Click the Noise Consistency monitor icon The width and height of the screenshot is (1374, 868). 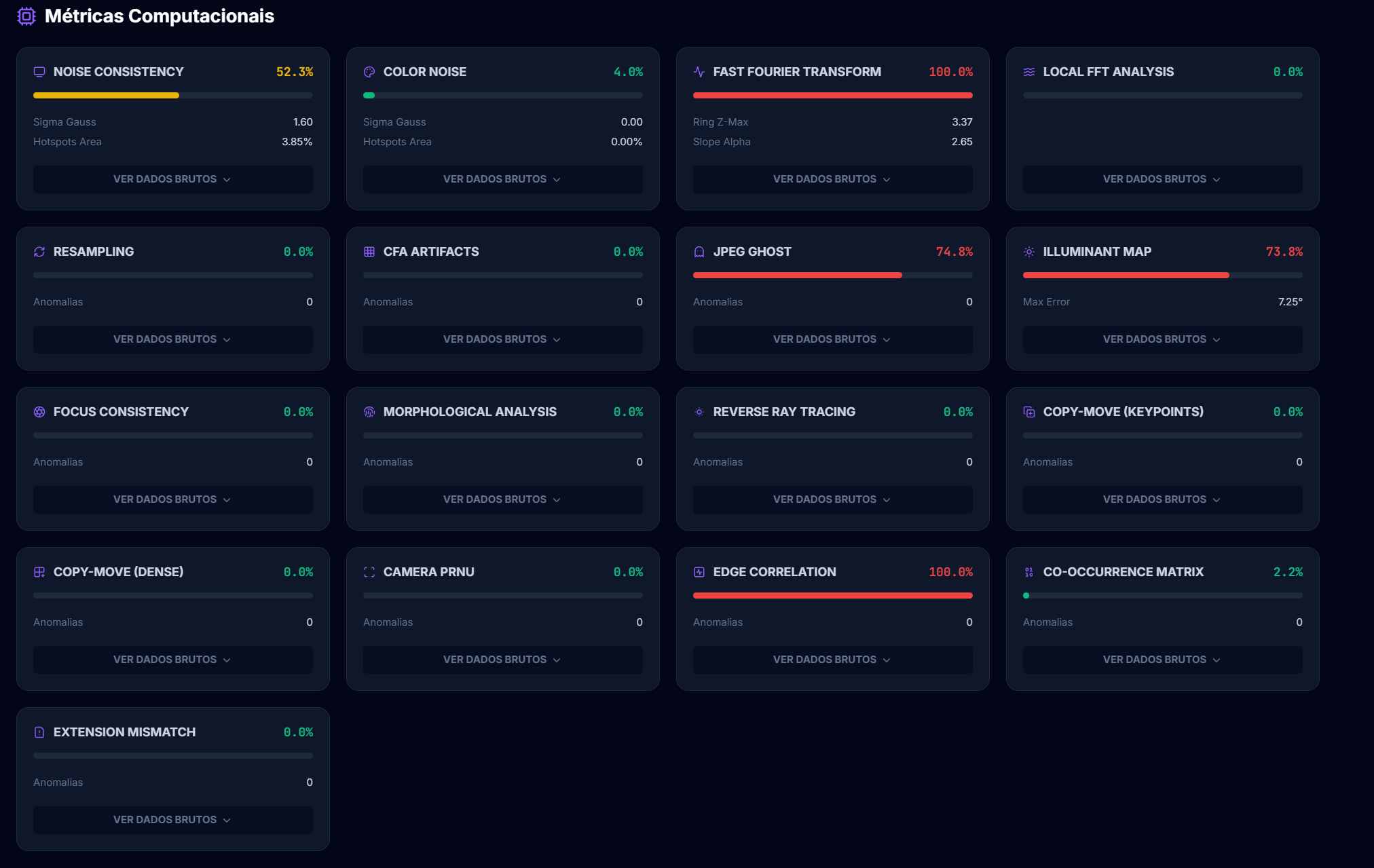[x=39, y=72]
